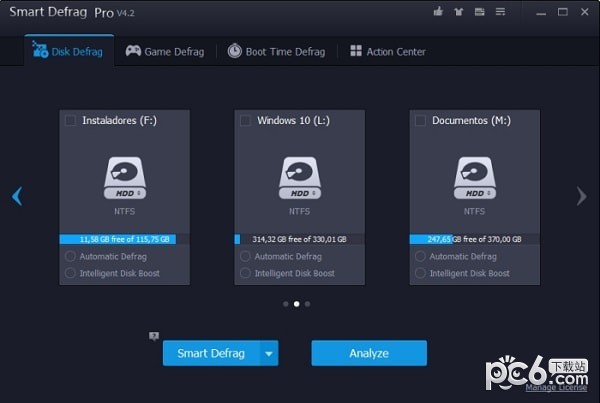
Task: Check the Windows 10 (L:) drive checkbox
Action: click(245, 121)
